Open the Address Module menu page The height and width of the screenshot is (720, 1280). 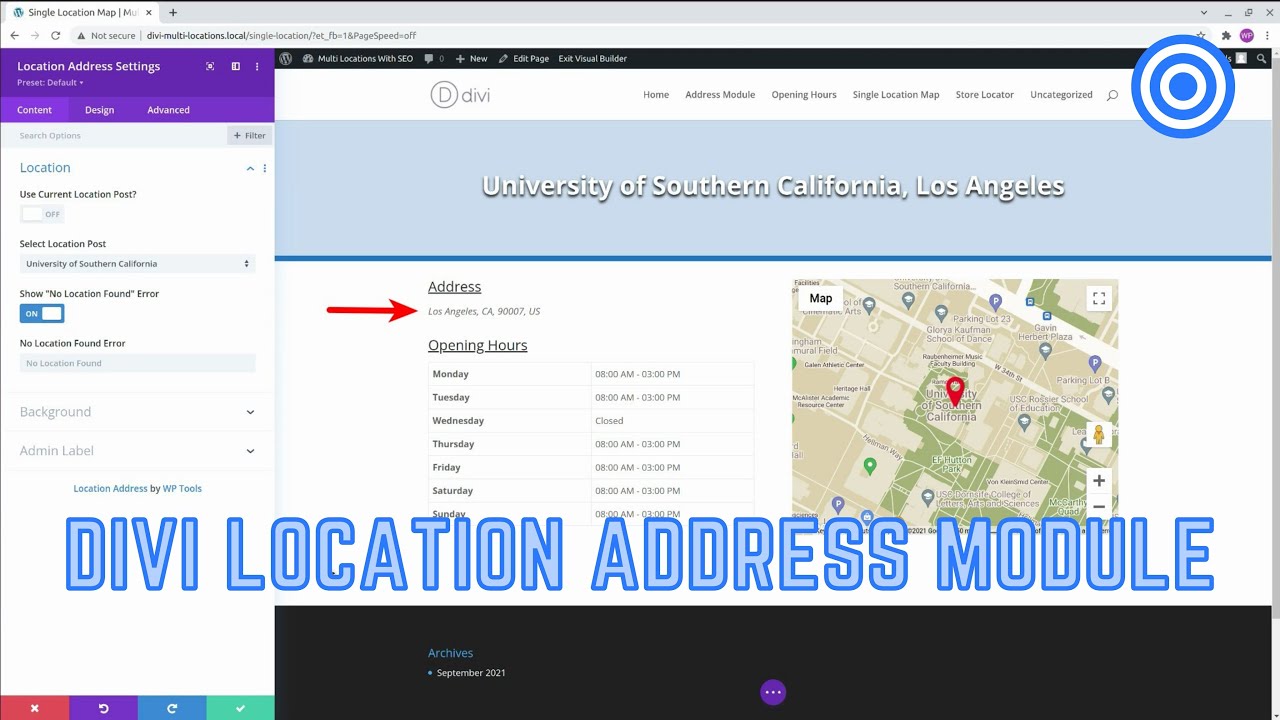(x=720, y=95)
